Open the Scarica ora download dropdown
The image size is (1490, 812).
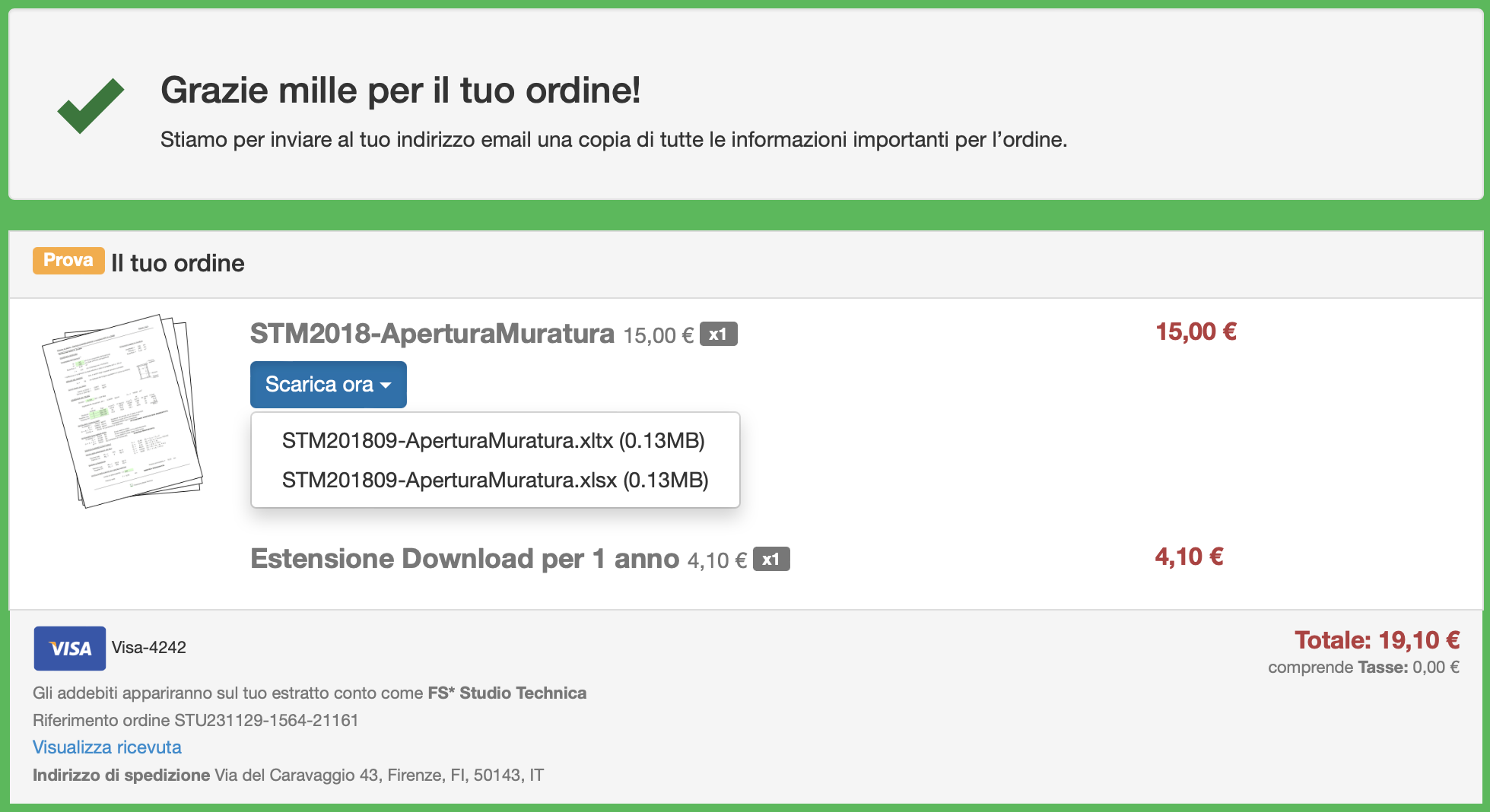point(328,385)
